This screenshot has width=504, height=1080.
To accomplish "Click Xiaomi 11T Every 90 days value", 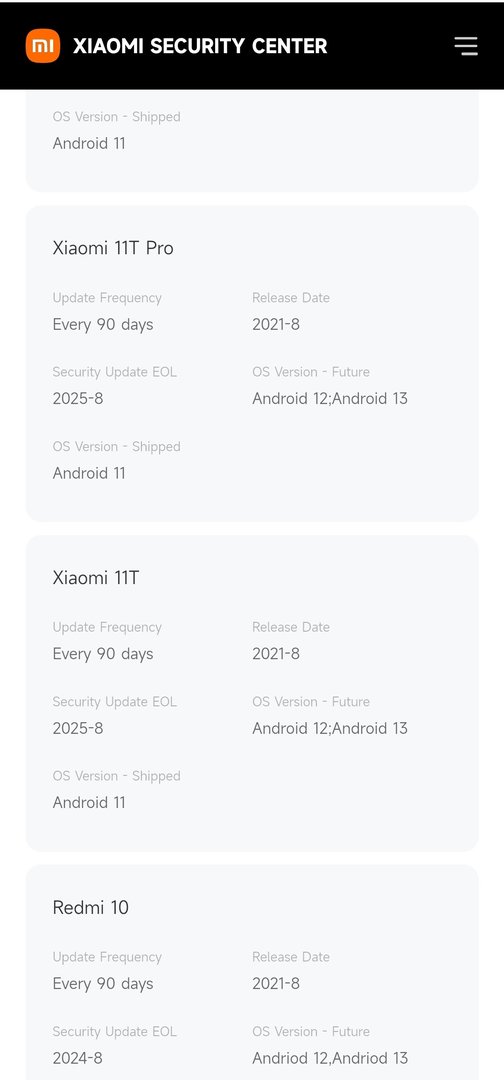I will tap(103, 654).
